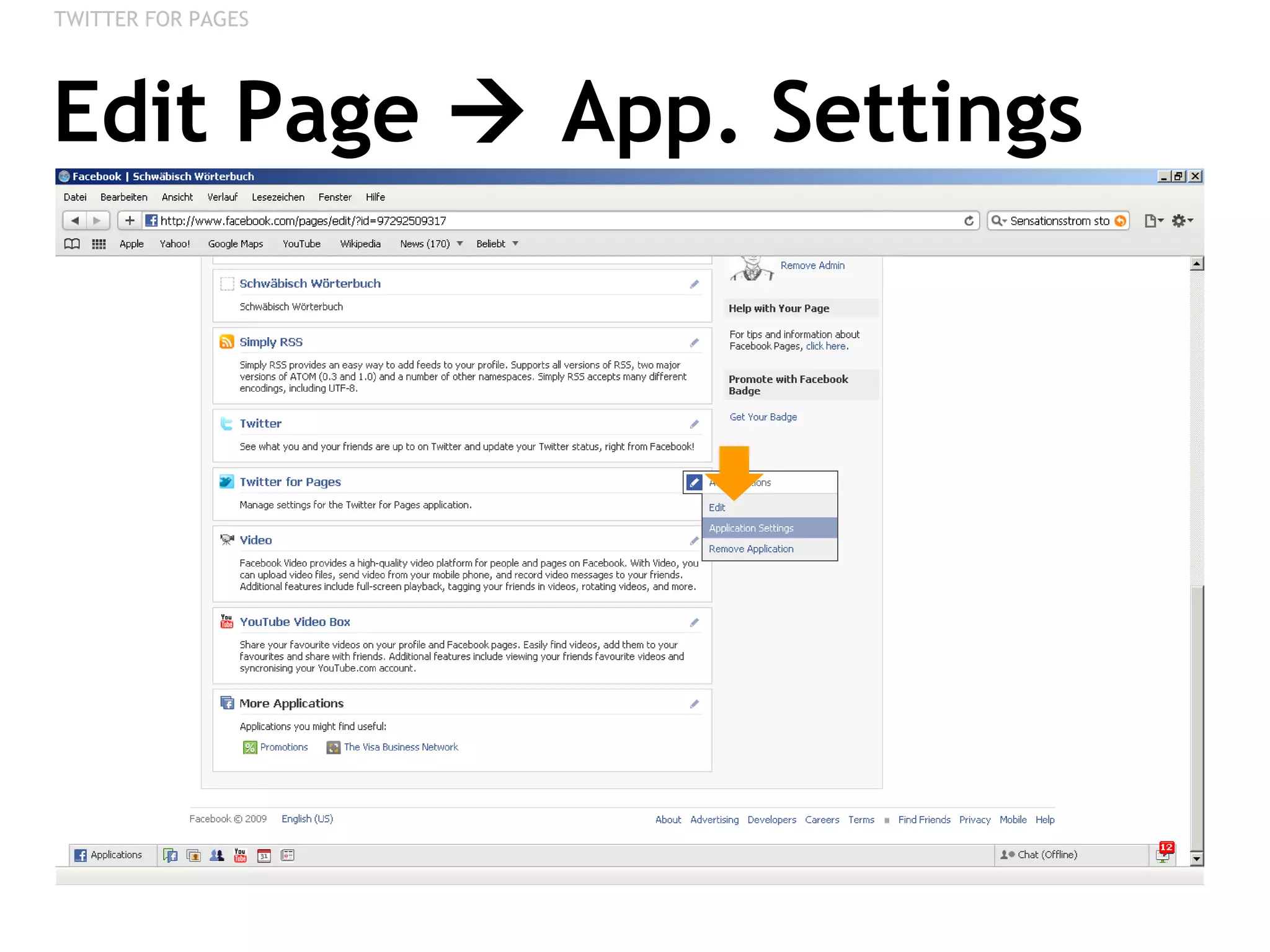Open the Verlauf menu
Image resolution: width=1270 pixels, height=952 pixels.
tap(223, 197)
